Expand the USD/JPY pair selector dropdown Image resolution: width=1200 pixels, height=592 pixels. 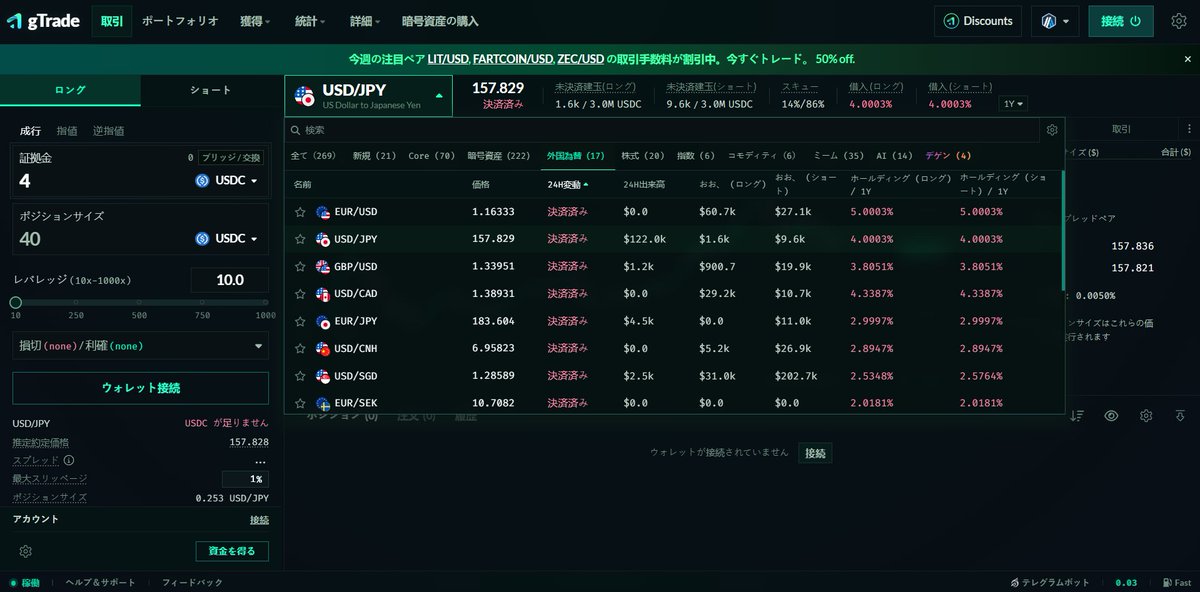tap(368, 96)
